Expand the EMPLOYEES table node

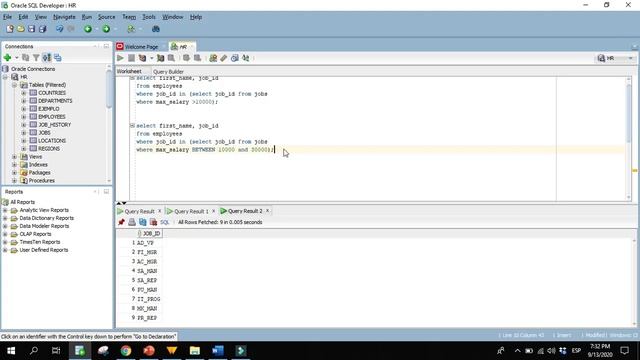24,117
